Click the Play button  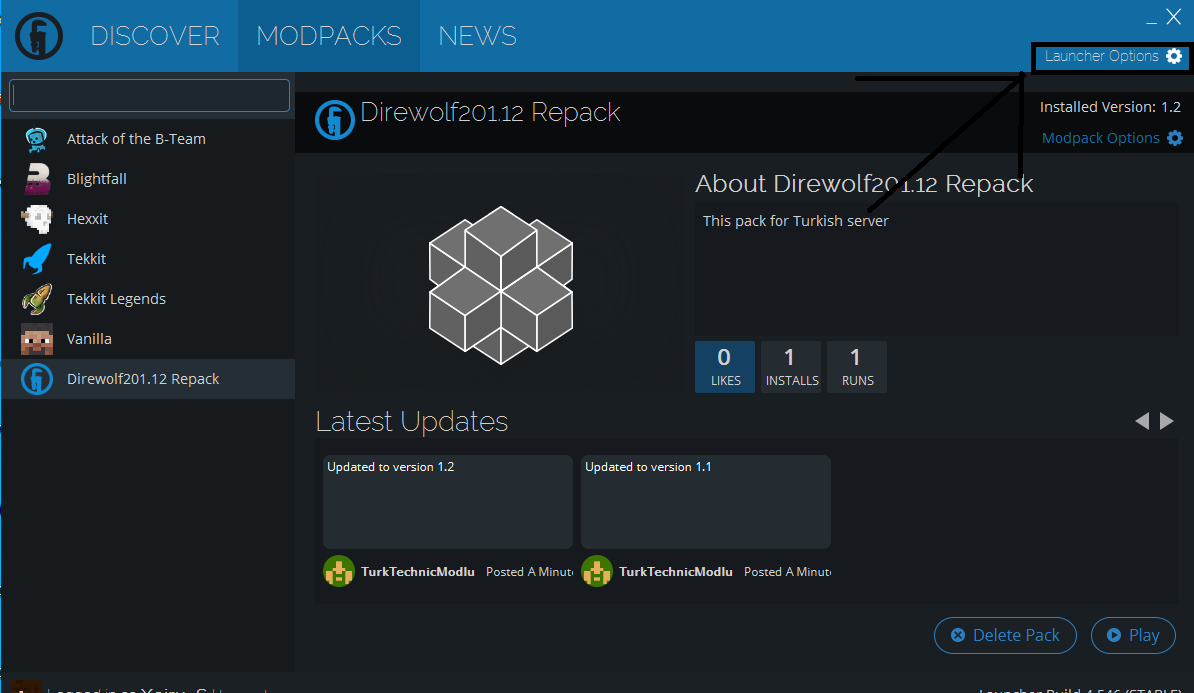1133,635
